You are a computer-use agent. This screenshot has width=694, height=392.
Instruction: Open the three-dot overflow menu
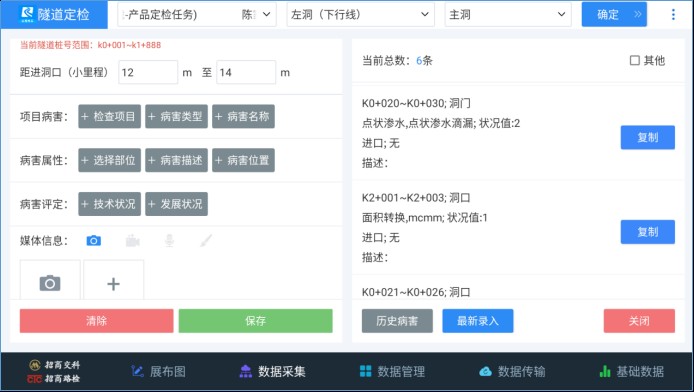pyautogui.click(x=673, y=15)
